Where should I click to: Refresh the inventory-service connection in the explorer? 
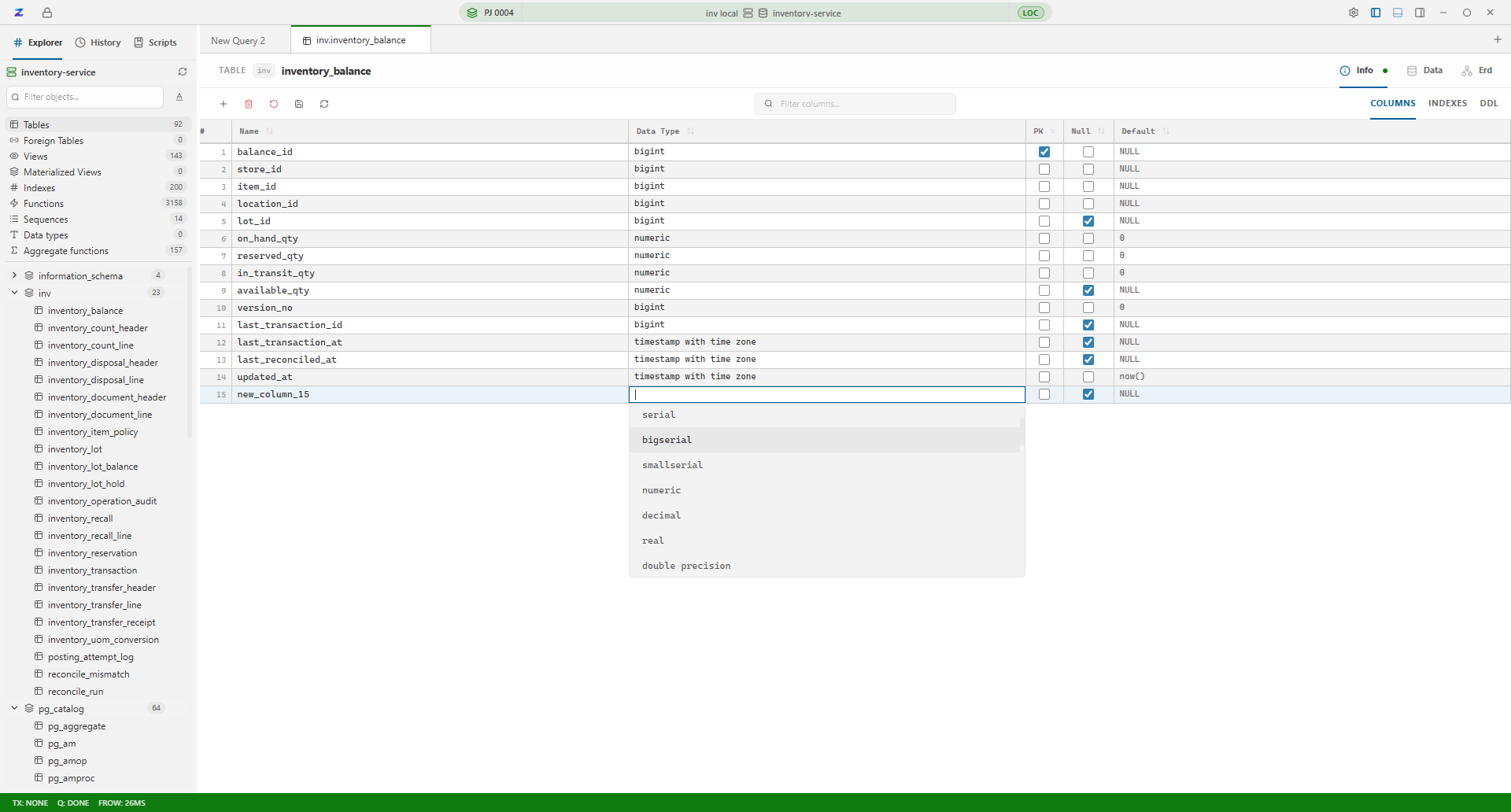tap(183, 72)
